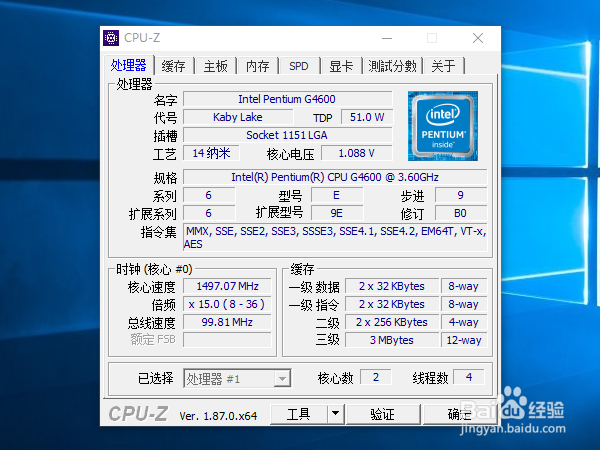Switch to the 缓存 tab
Screen dimensions: 600x450
pyautogui.click(x=173, y=66)
